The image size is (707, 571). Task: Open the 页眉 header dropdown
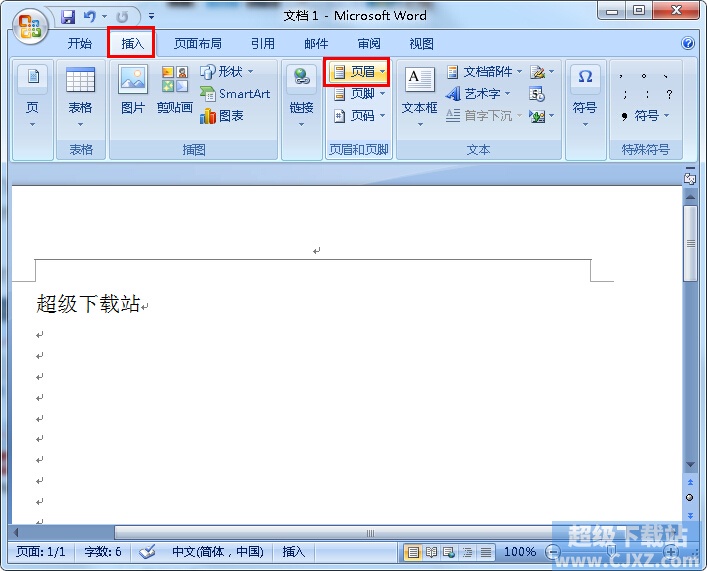click(357, 72)
